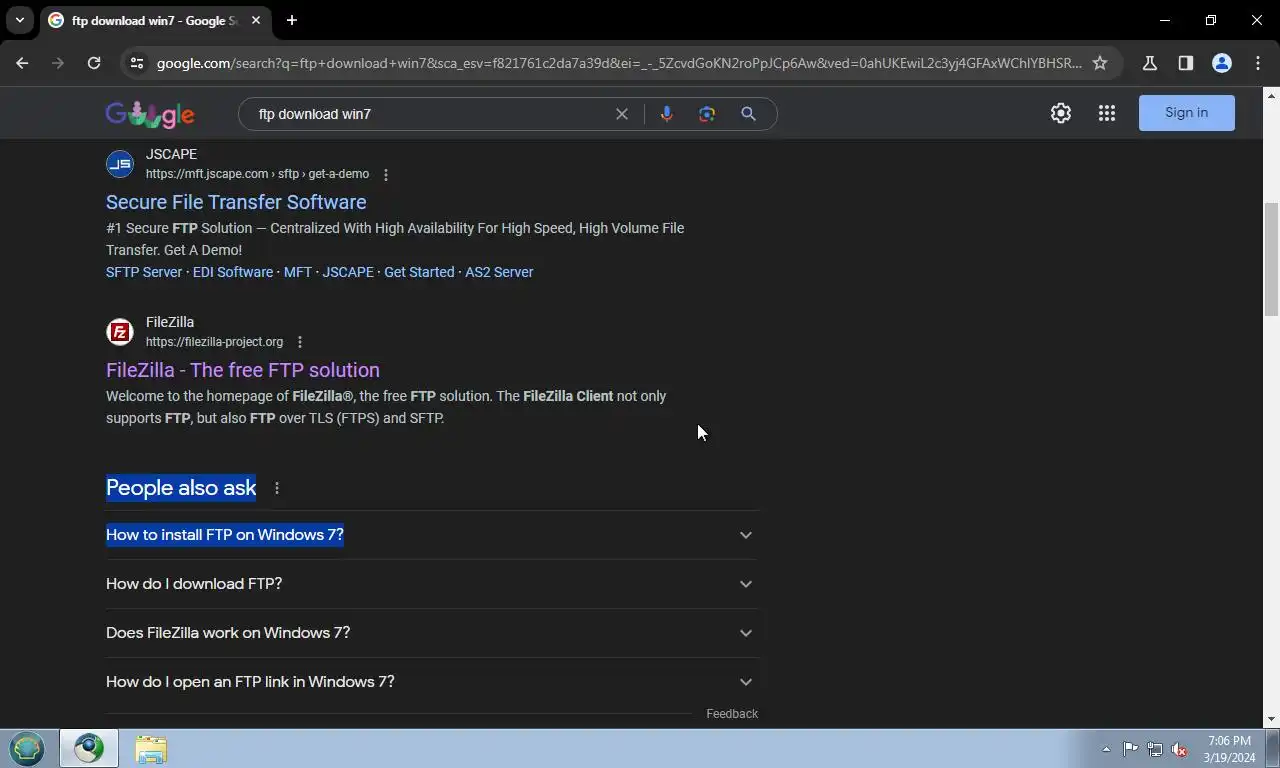Click the Google logo
1280x768 pixels.
tap(150, 114)
